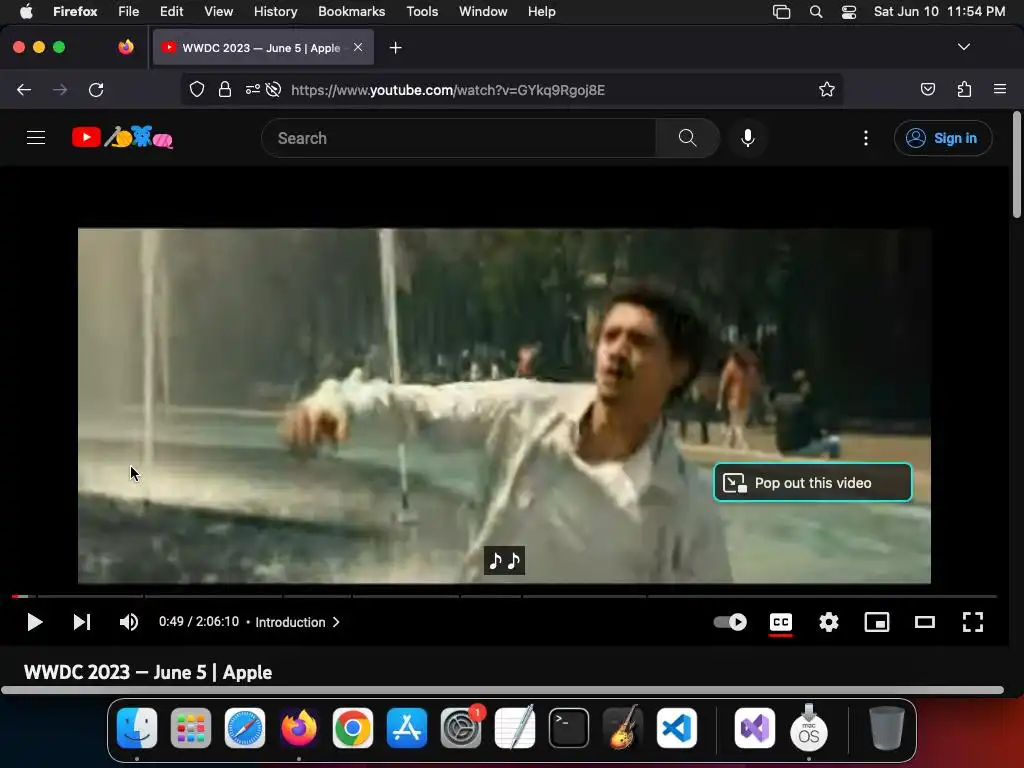Play the WWDC video
1024x768 pixels.
tap(35, 622)
